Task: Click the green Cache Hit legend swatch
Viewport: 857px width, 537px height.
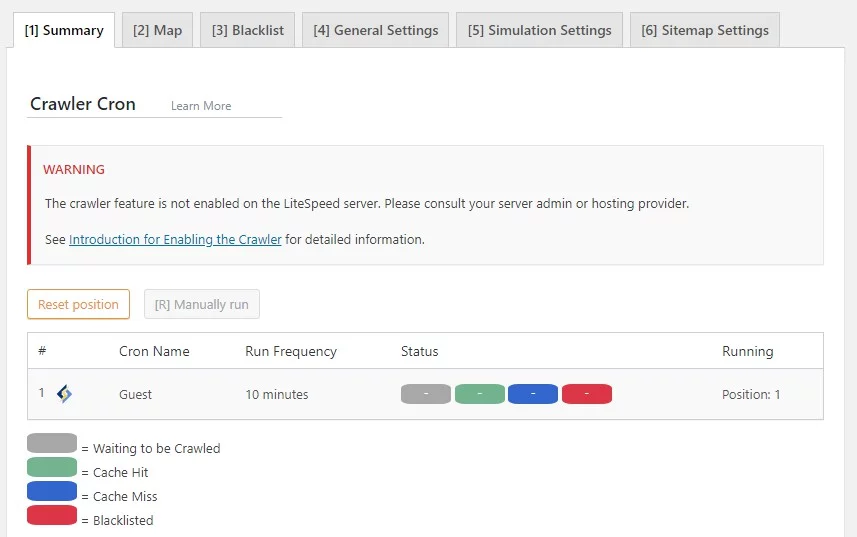Action: (52, 467)
